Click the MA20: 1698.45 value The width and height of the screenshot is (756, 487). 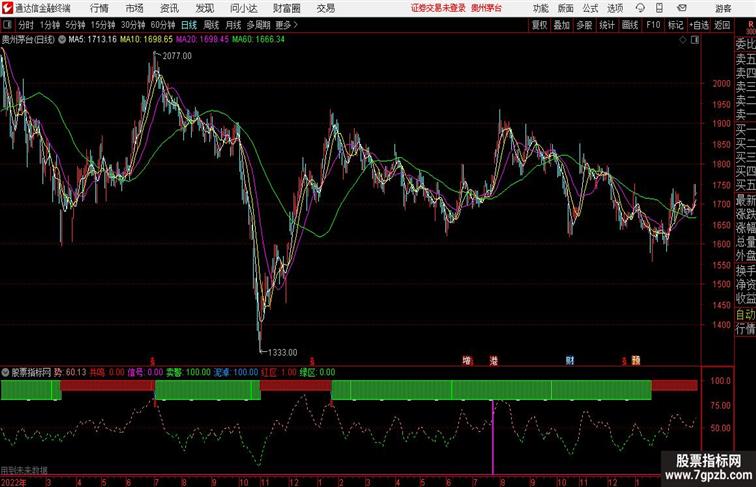(x=202, y=40)
